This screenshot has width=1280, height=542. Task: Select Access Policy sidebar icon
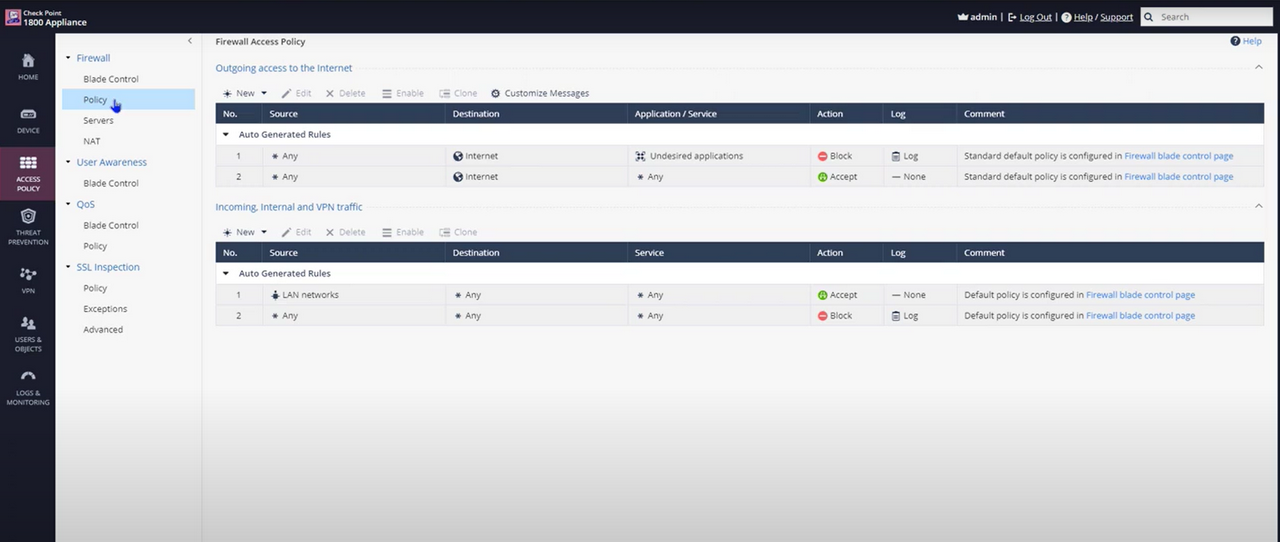tap(28, 162)
